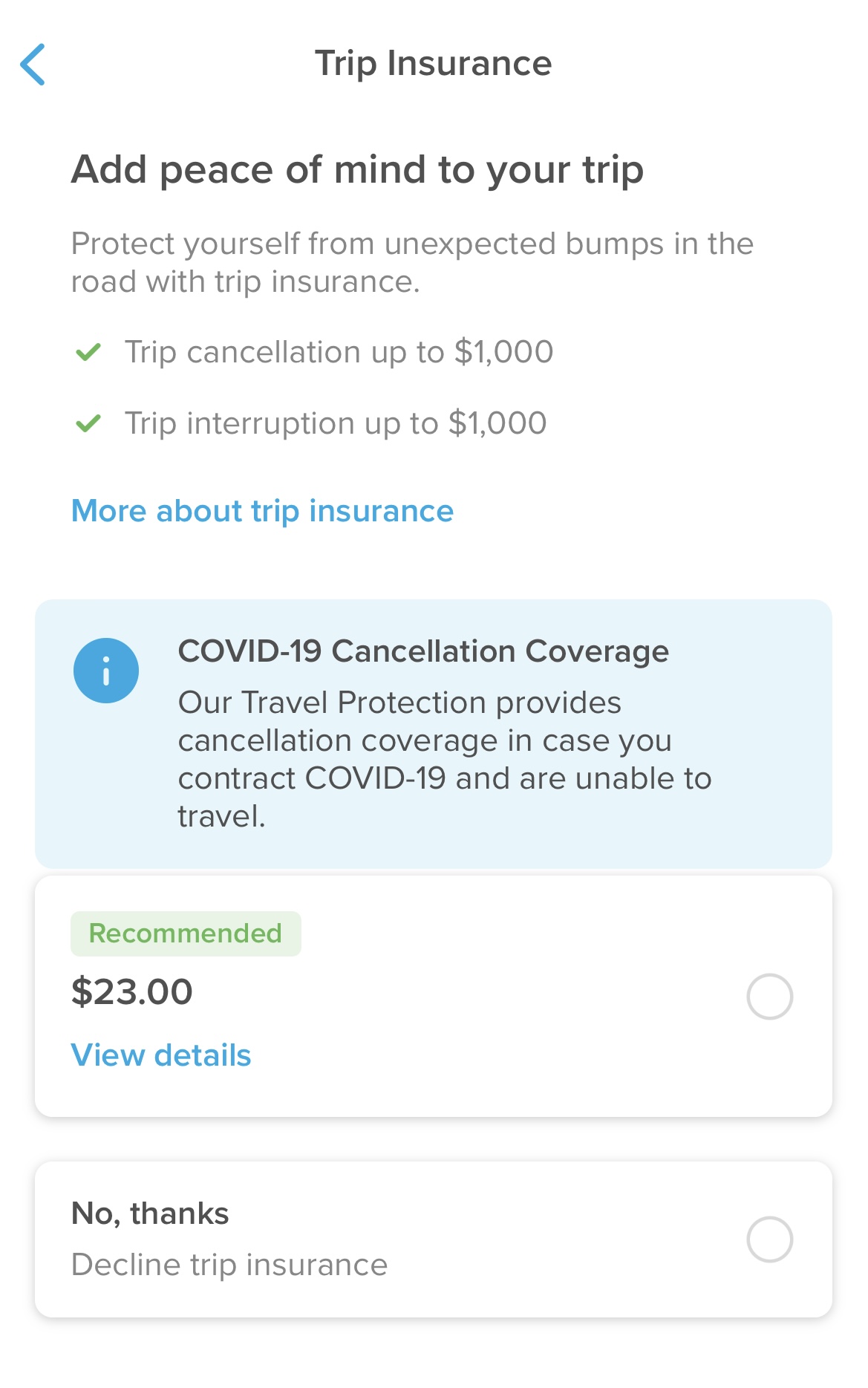Open More about trip insurance link

click(262, 511)
